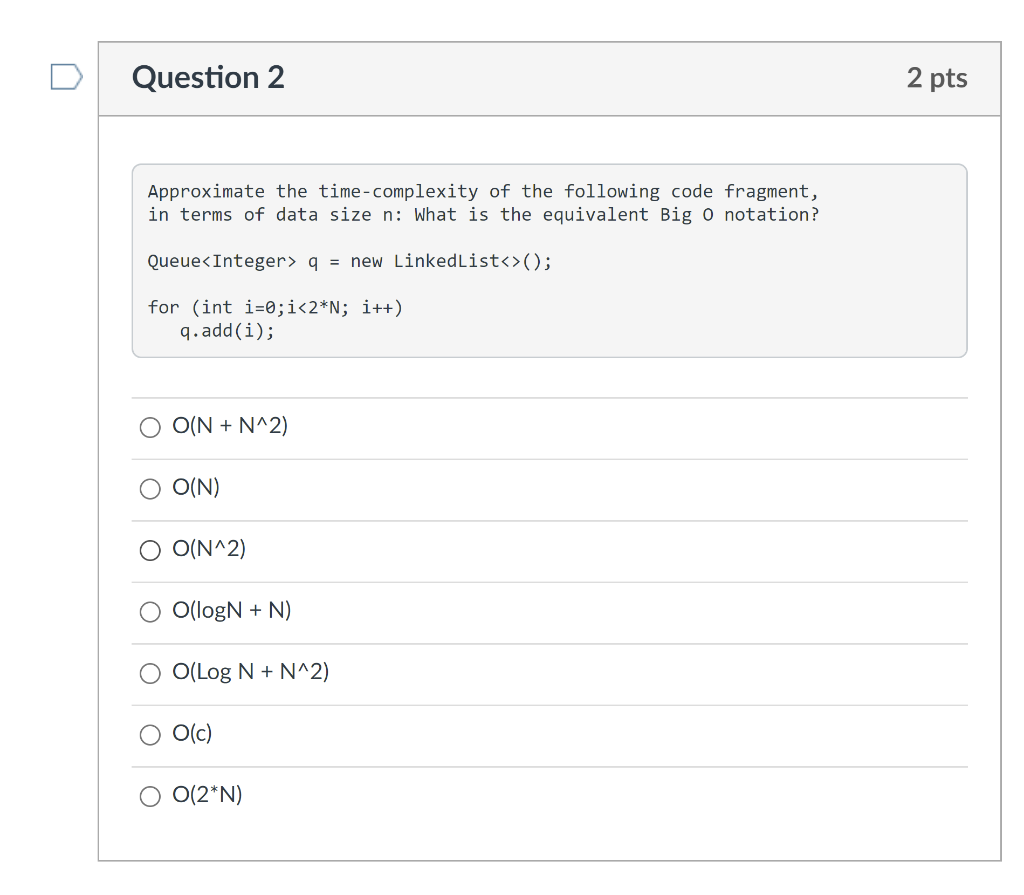Select the O(N + N^2) radio button
This screenshot has height=895, width=1024.
click(150, 427)
